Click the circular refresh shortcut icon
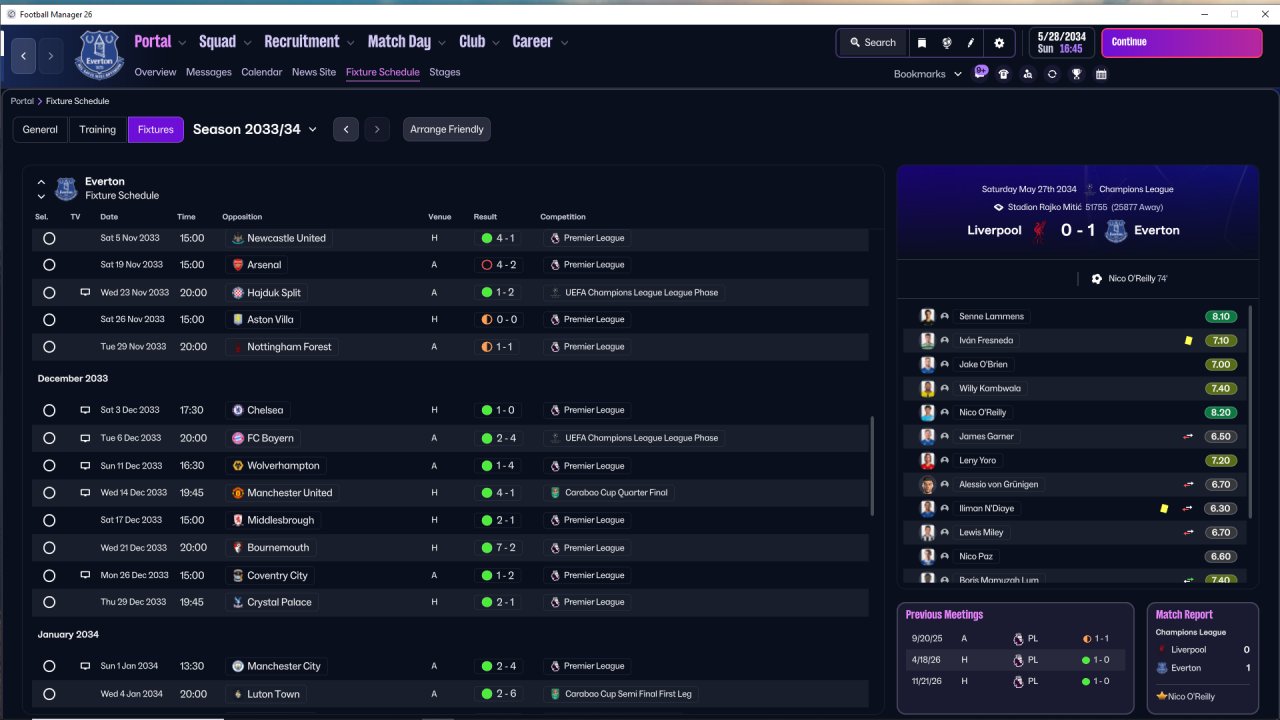Screen dimensions: 1280x720 point(1052,74)
